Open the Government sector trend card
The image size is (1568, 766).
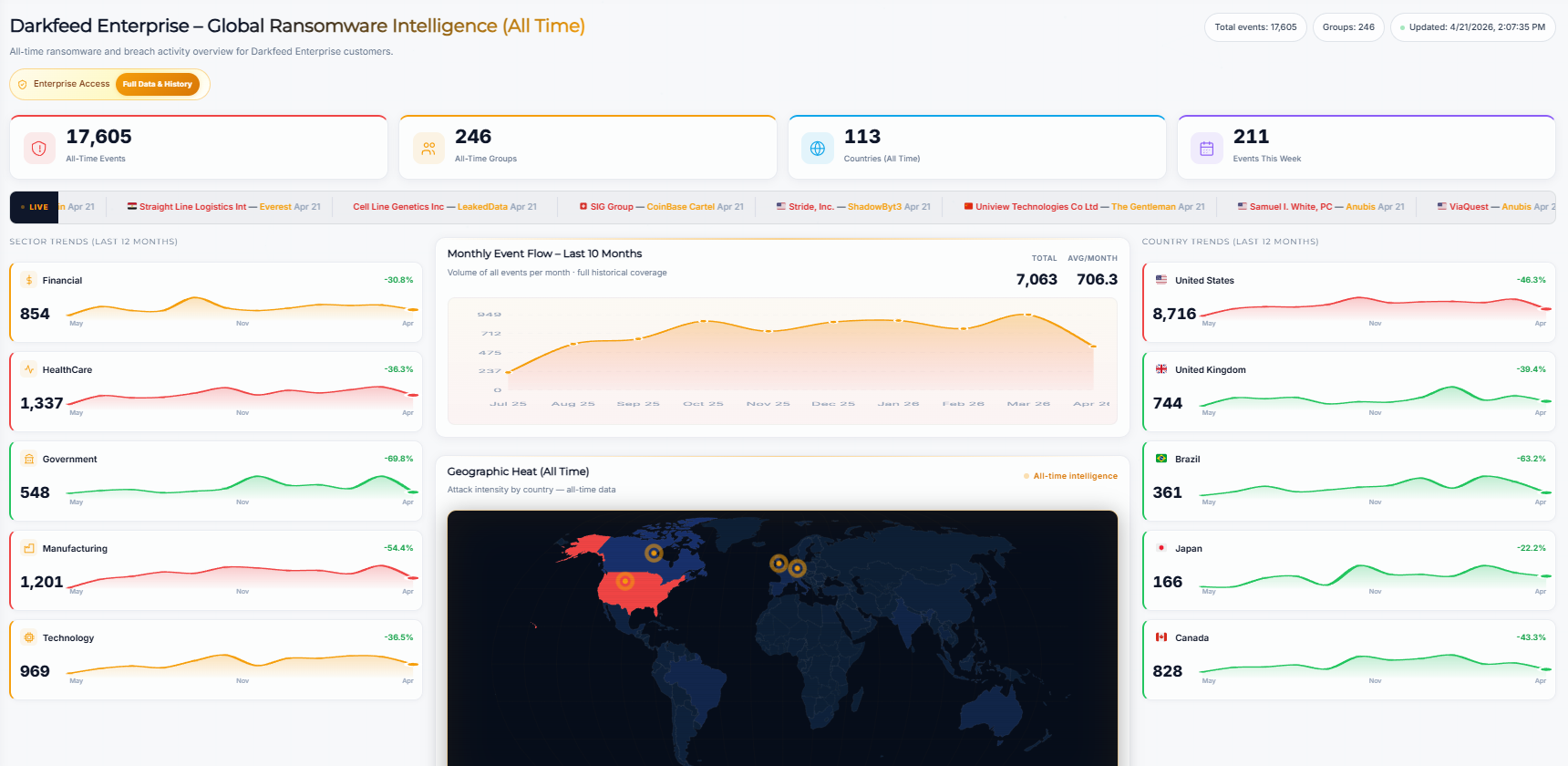[x=216, y=481]
